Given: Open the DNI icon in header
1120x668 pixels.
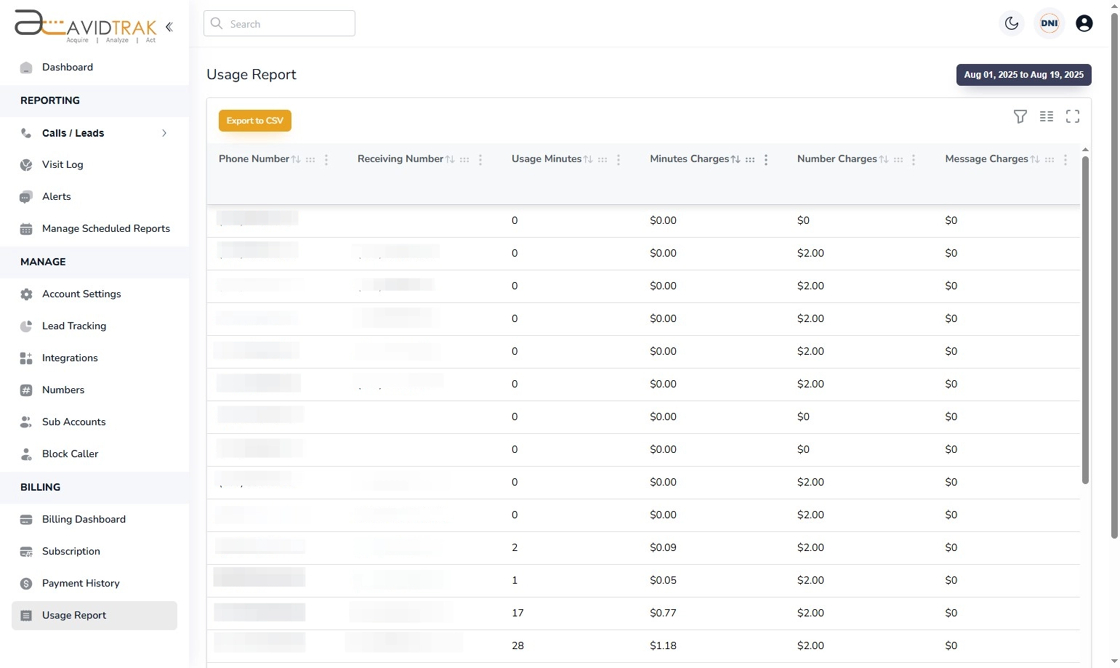Looking at the screenshot, I should tap(1049, 24).
